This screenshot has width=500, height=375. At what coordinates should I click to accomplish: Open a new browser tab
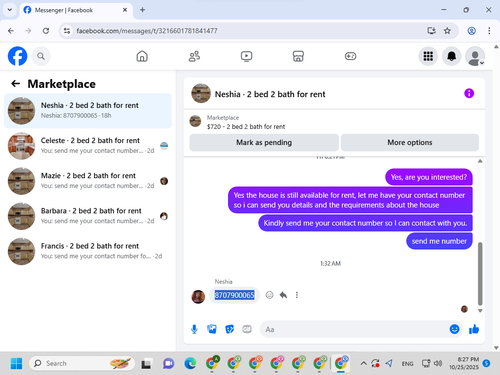[x=142, y=10]
